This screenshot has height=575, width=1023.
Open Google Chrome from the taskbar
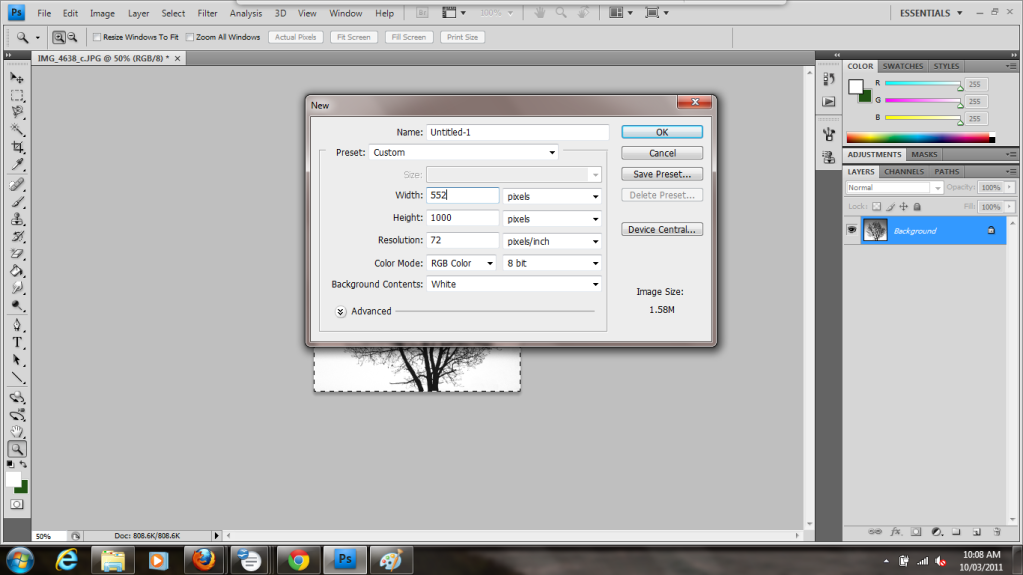[299, 560]
